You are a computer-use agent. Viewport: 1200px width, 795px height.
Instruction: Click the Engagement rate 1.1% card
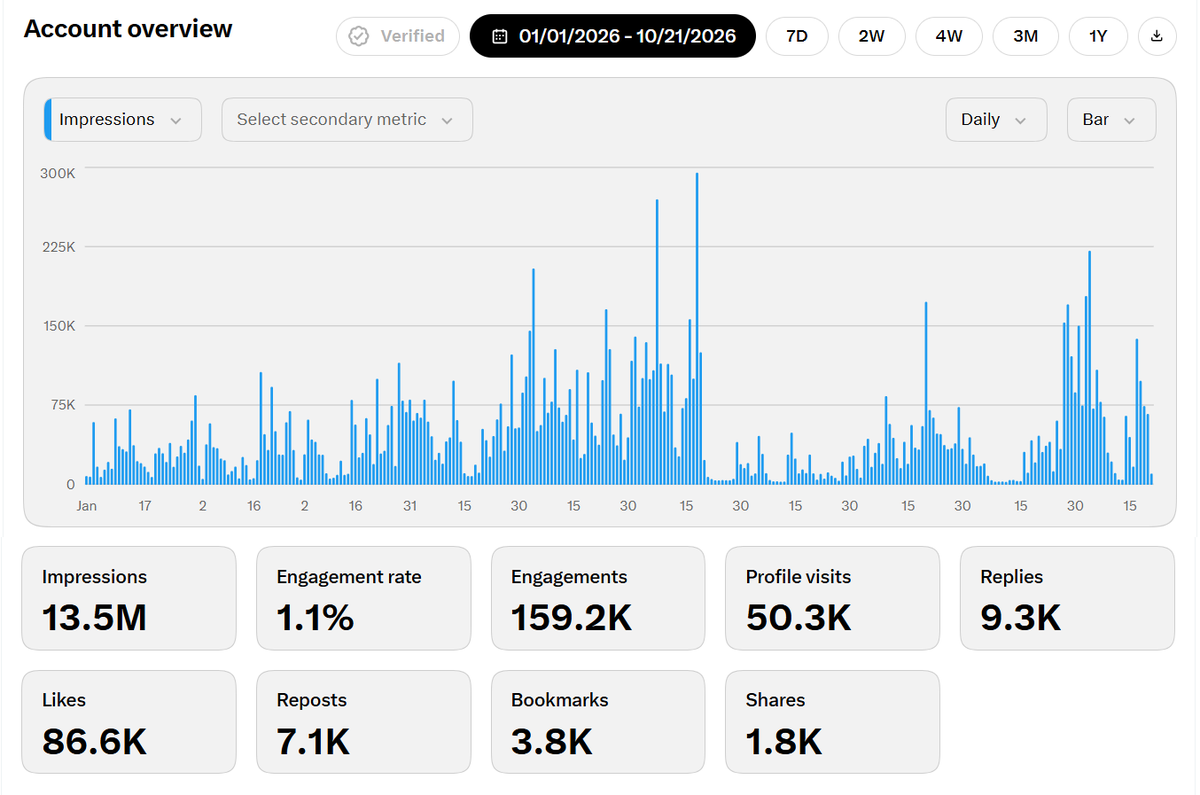364,598
